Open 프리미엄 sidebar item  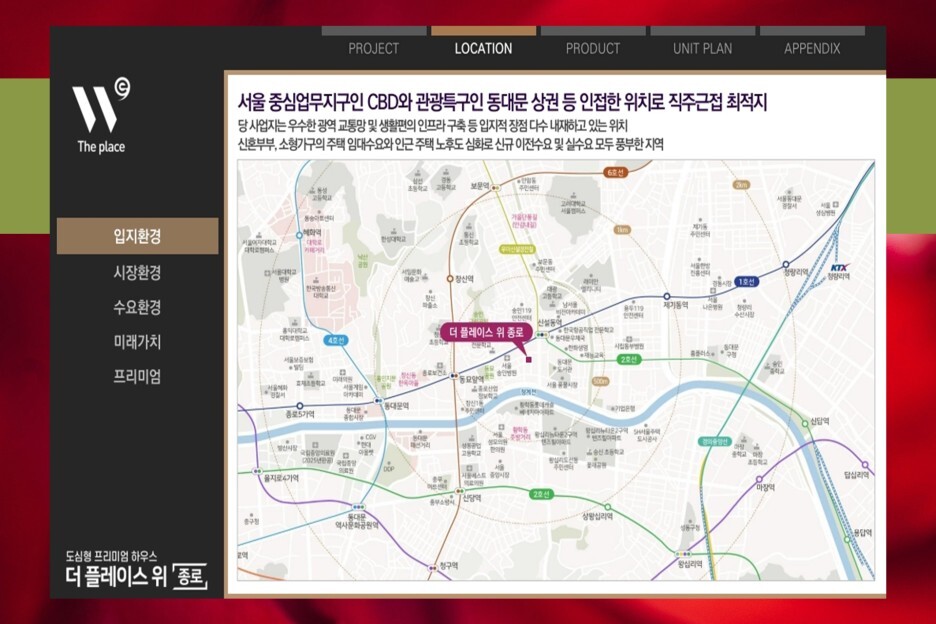(x=137, y=376)
